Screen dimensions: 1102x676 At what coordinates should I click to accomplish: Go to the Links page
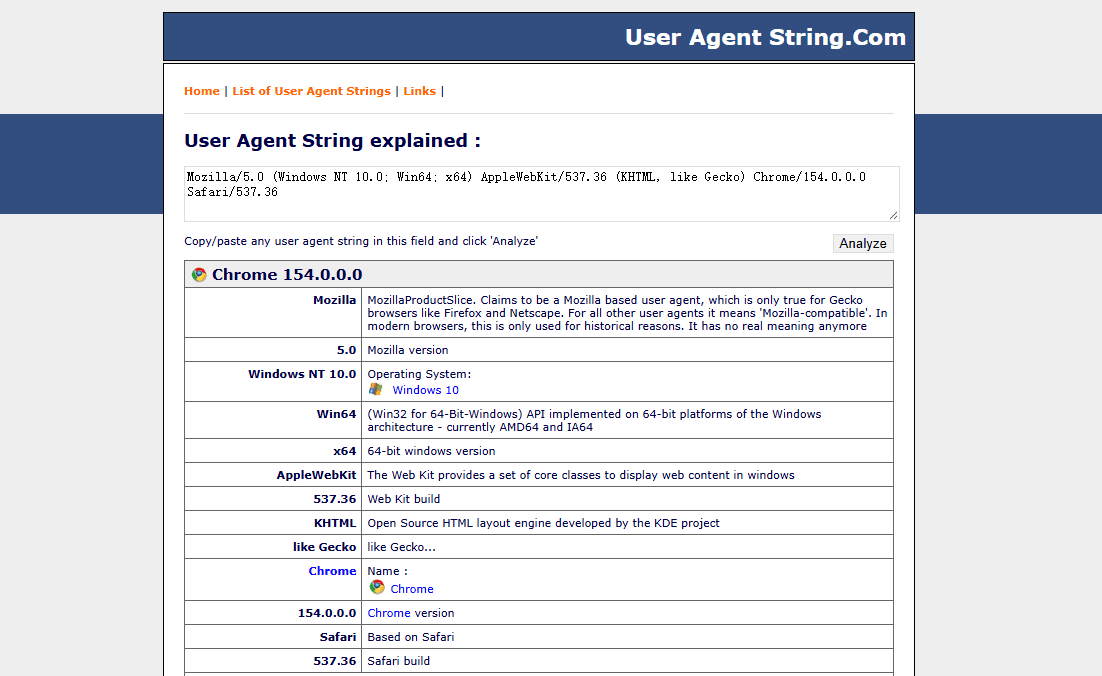click(x=420, y=91)
